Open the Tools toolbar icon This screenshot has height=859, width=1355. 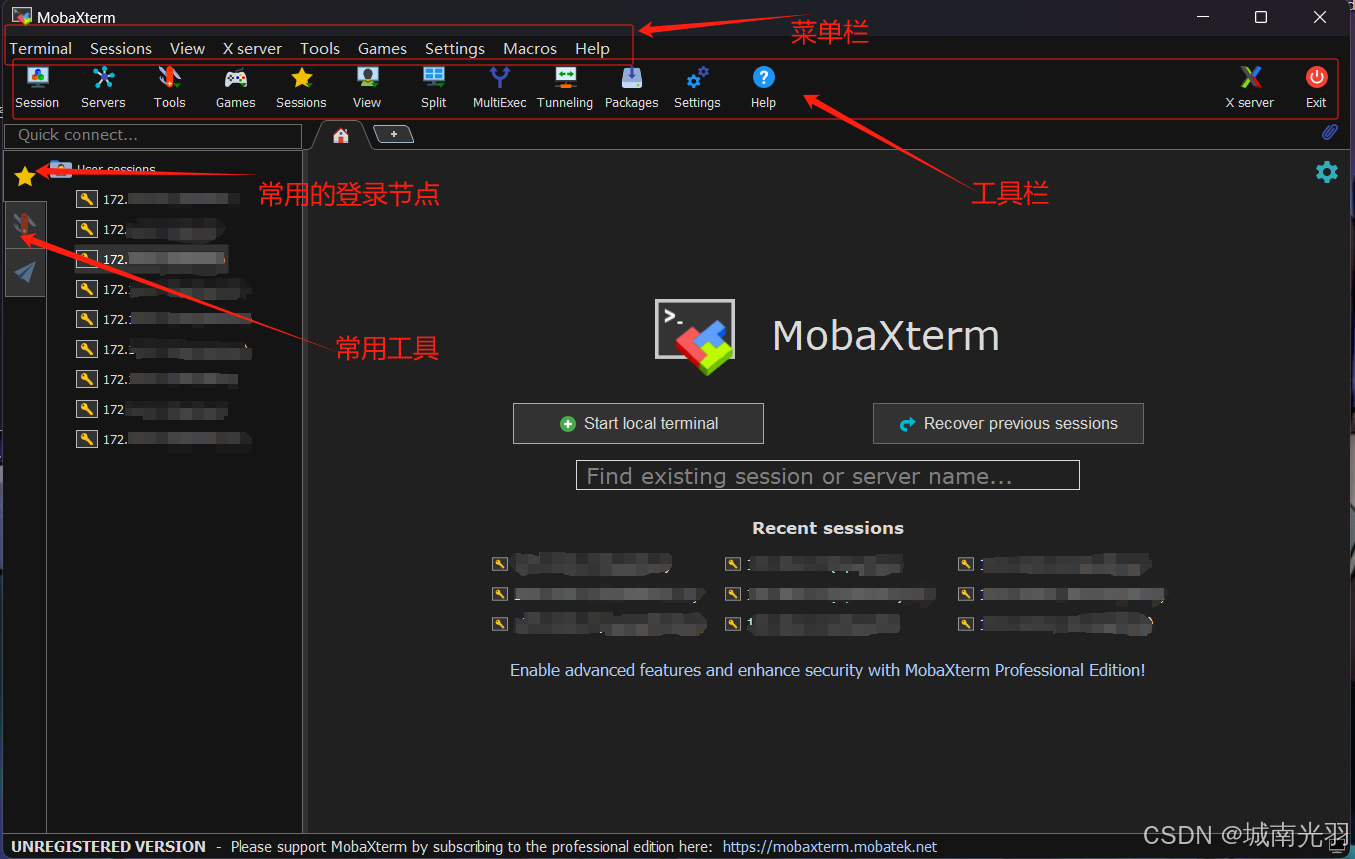click(169, 87)
